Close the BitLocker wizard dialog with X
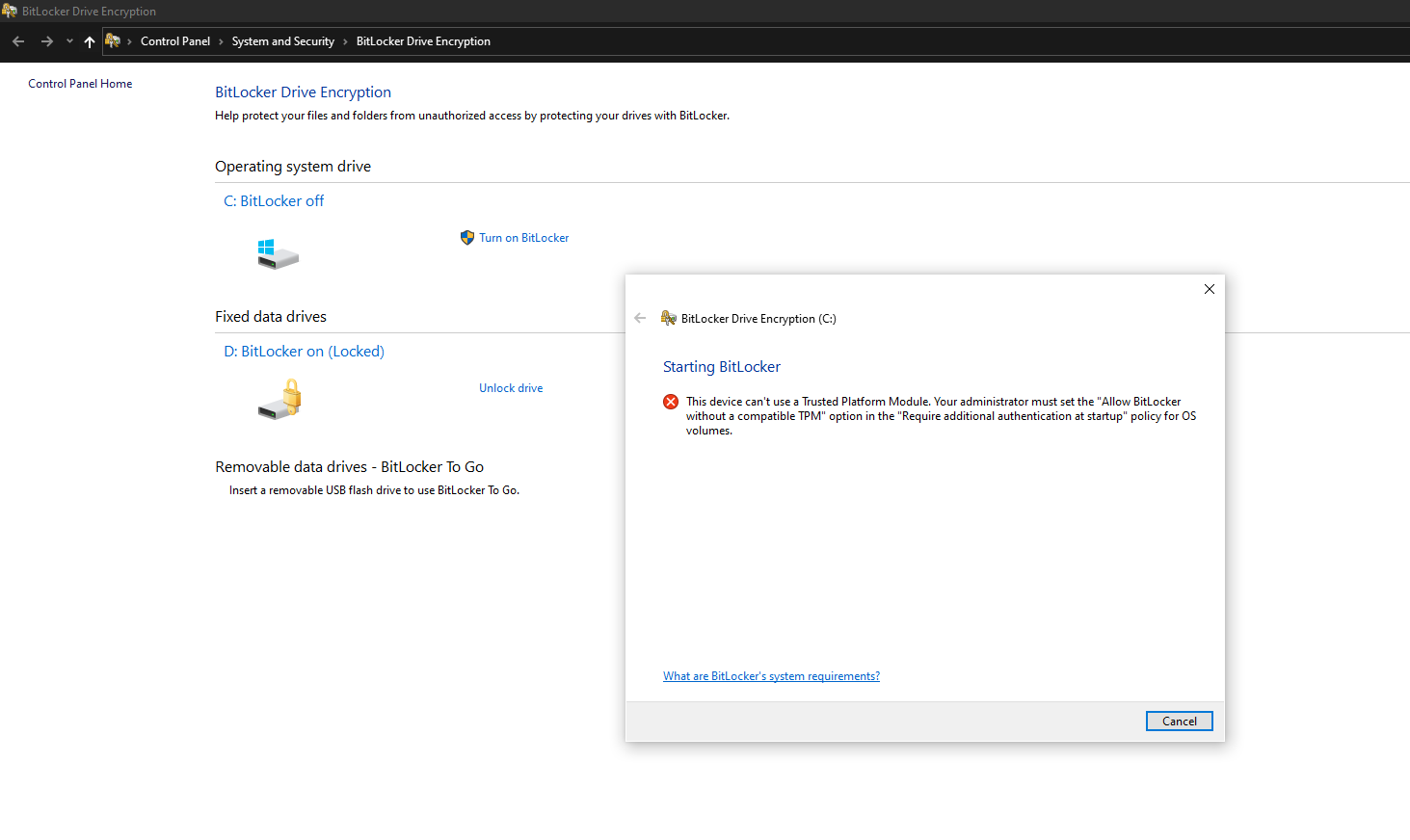Image resolution: width=1410 pixels, height=840 pixels. (1210, 289)
